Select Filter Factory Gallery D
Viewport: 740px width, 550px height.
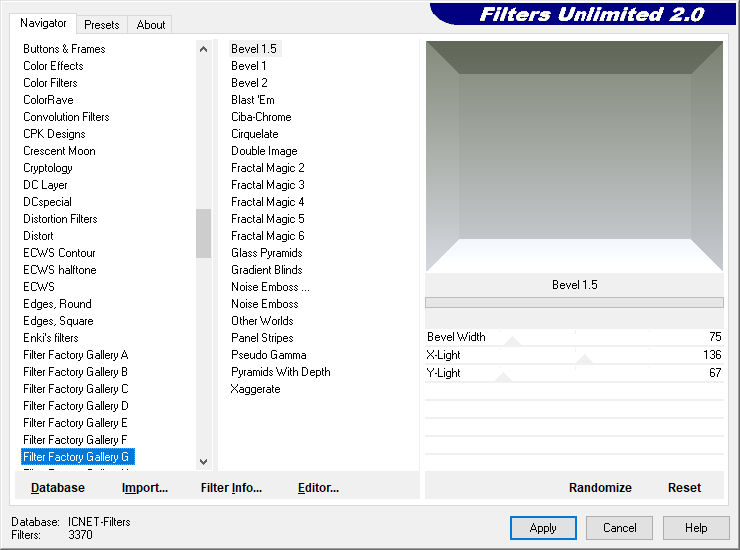point(76,406)
